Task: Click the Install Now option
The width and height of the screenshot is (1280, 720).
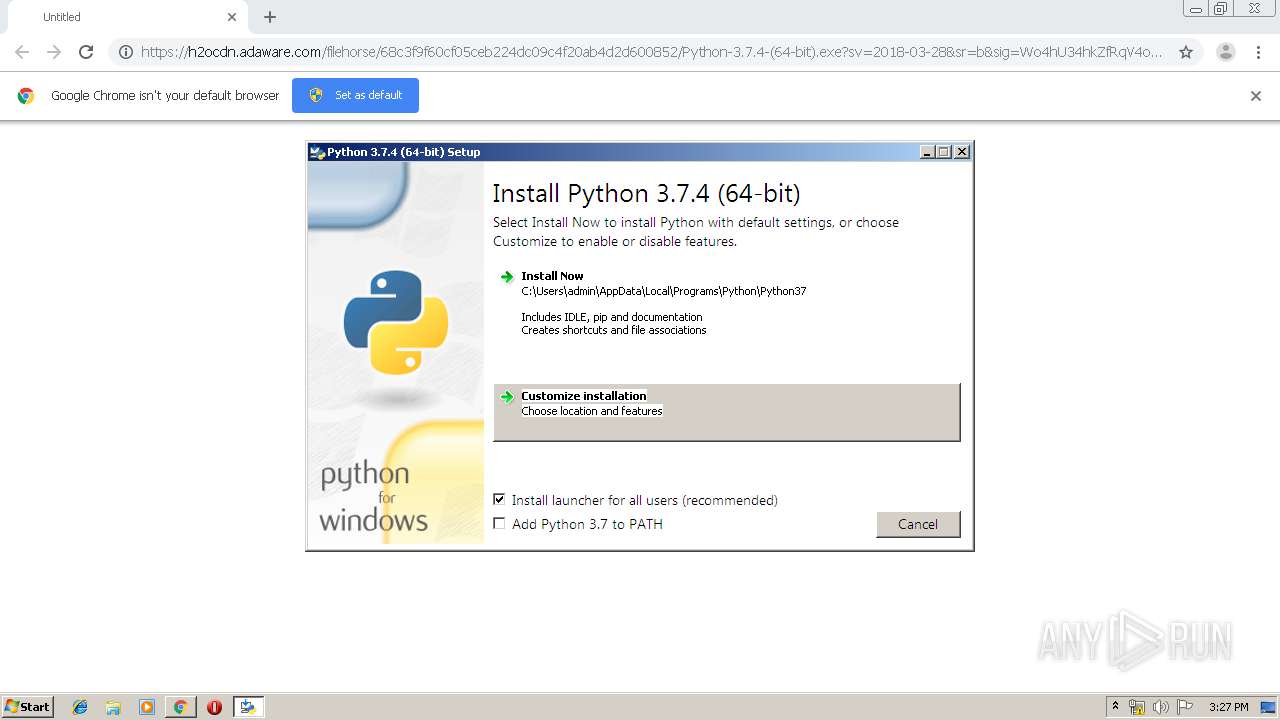Action: pyautogui.click(x=726, y=303)
